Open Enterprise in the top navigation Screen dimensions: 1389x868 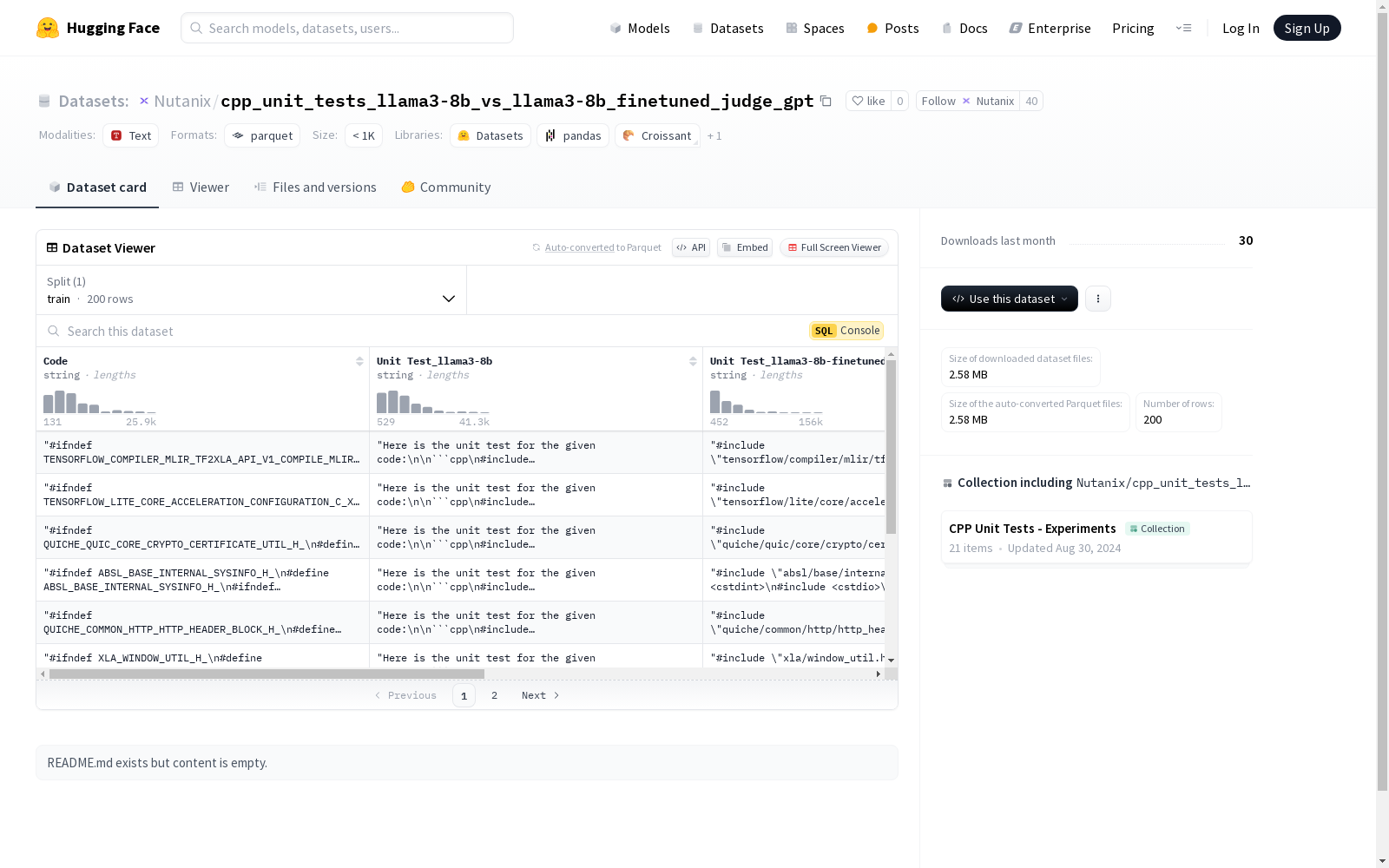[1050, 28]
